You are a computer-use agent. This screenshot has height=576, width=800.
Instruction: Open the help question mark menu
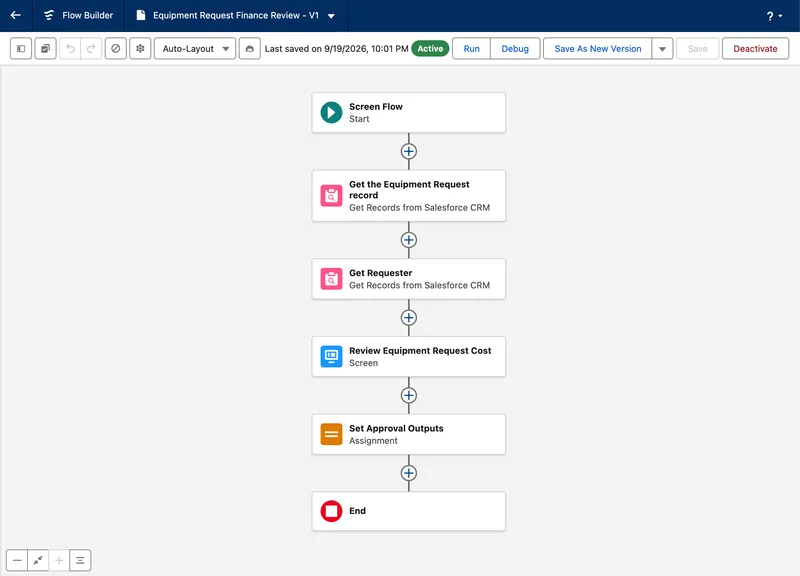click(x=773, y=16)
